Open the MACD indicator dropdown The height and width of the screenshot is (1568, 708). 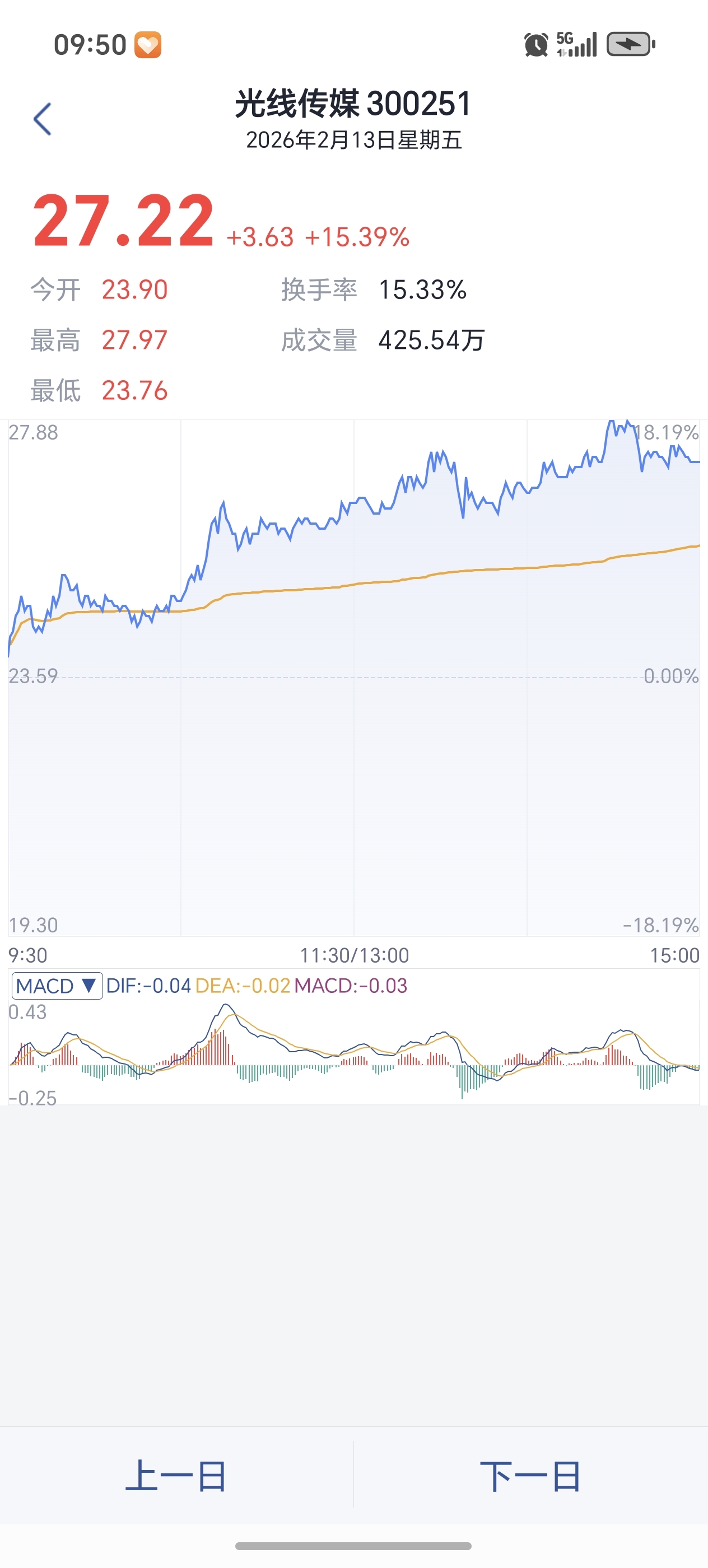tap(57, 986)
